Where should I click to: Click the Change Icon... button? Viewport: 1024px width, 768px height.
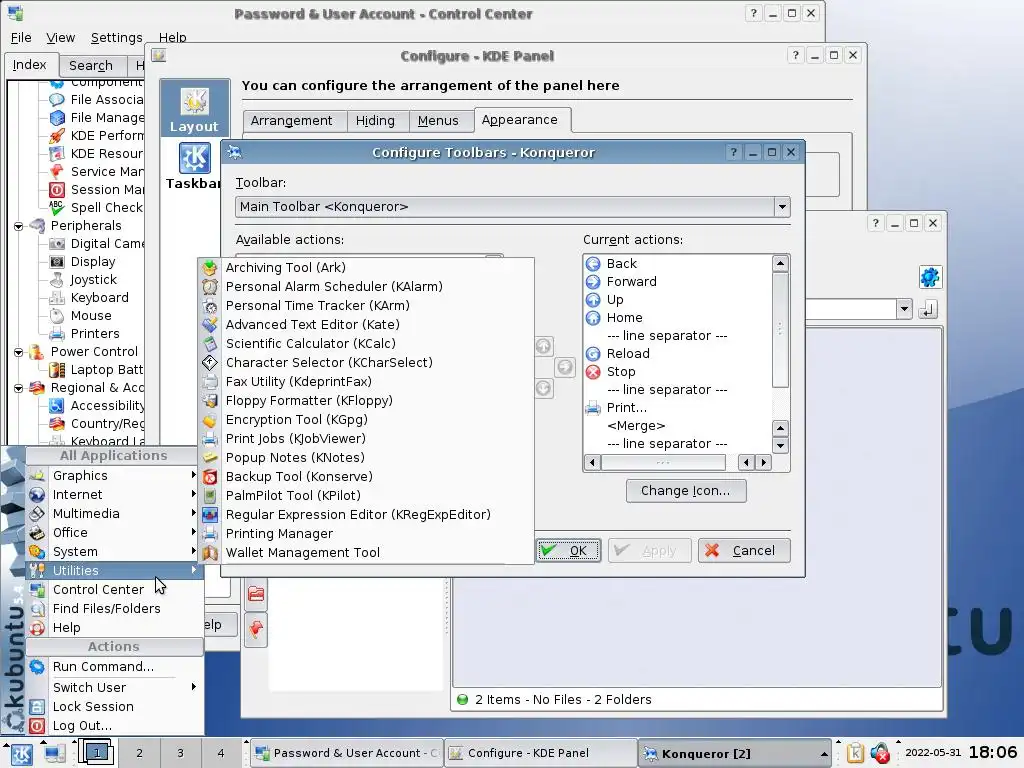coord(686,490)
